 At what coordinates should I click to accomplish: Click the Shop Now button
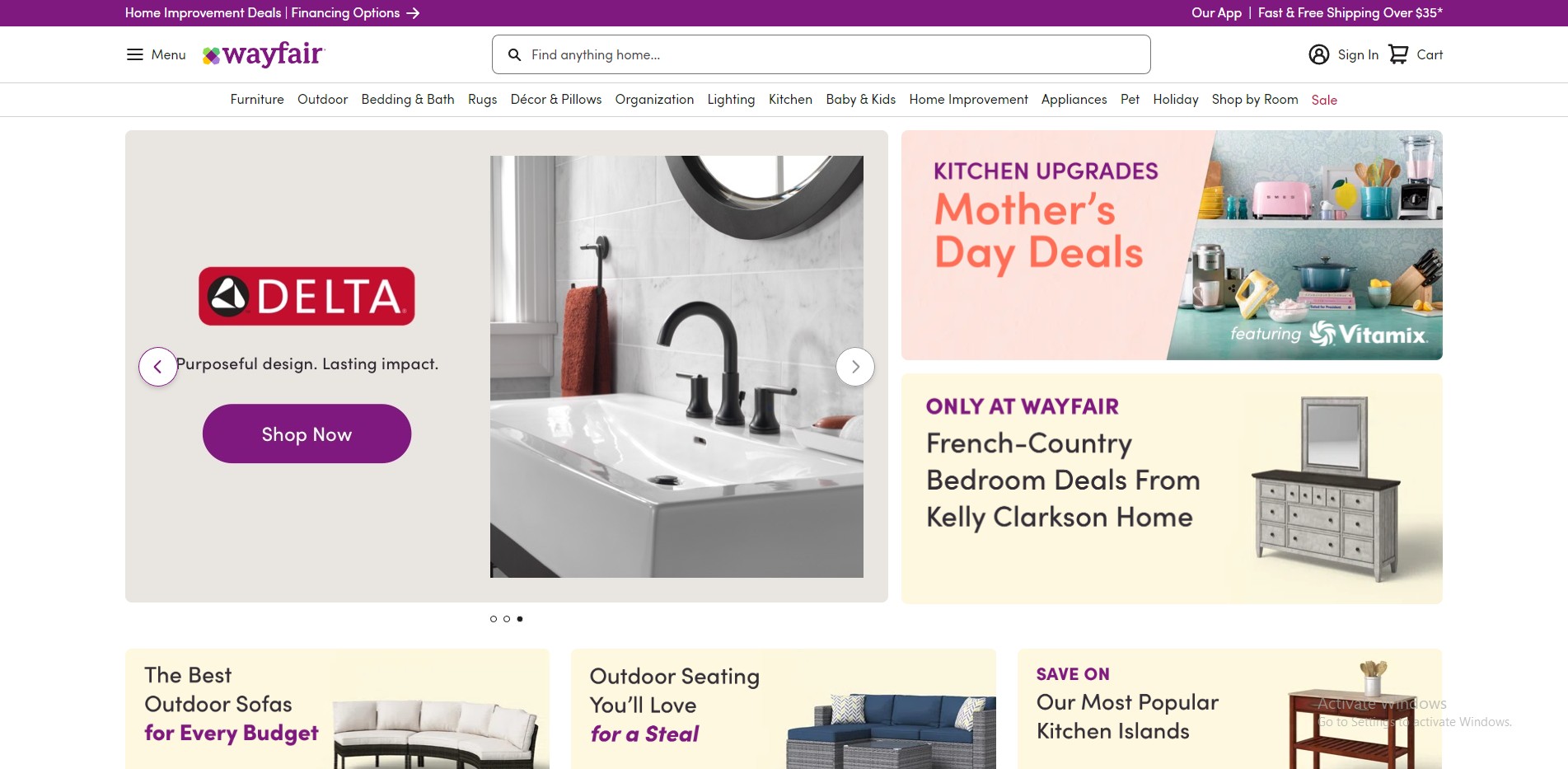307,434
